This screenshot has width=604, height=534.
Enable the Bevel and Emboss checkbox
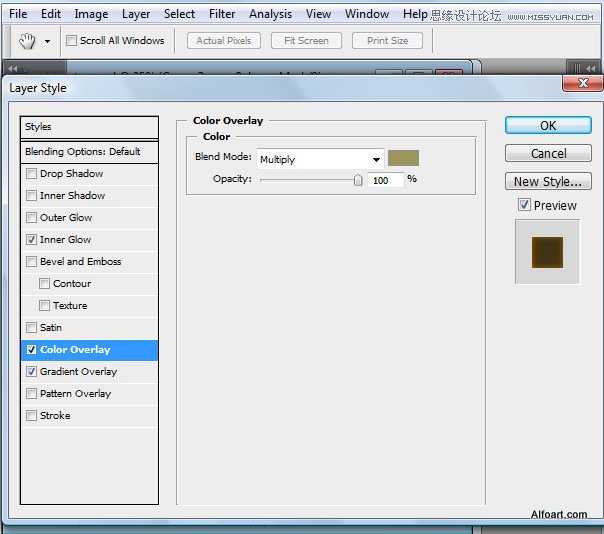[x=31, y=262]
